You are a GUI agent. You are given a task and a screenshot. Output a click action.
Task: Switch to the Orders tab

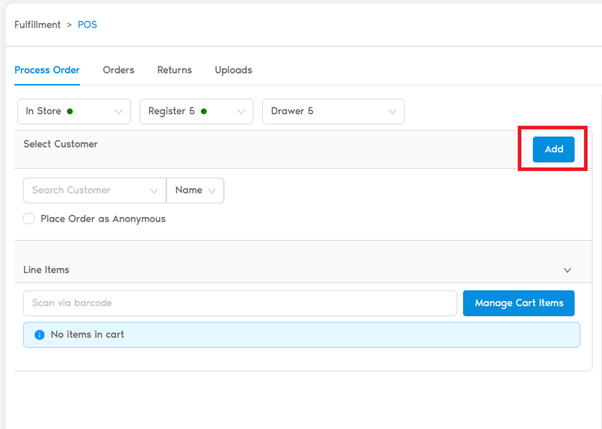(118, 70)
